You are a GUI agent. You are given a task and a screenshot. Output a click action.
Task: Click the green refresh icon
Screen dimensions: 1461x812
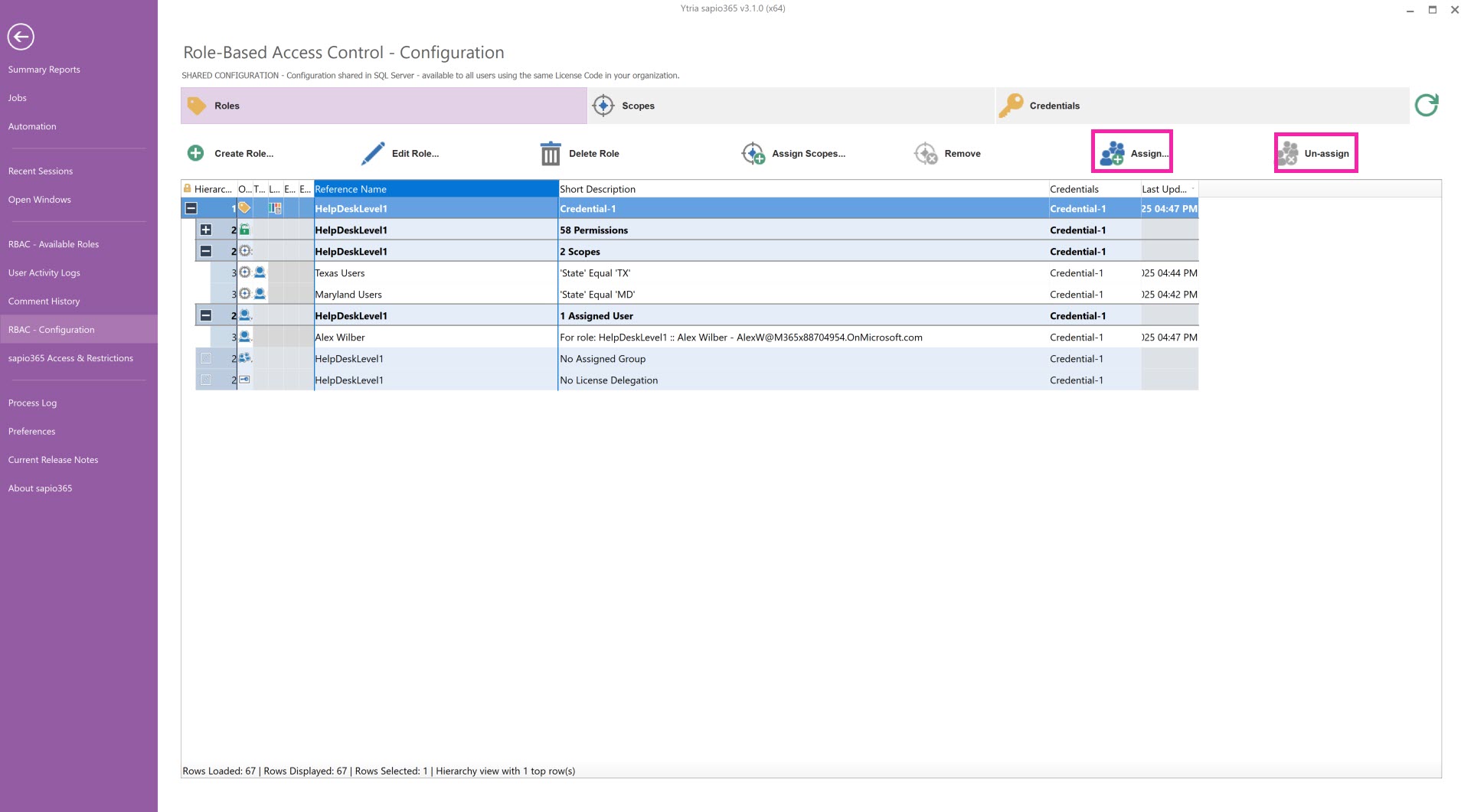(1426, 106)
